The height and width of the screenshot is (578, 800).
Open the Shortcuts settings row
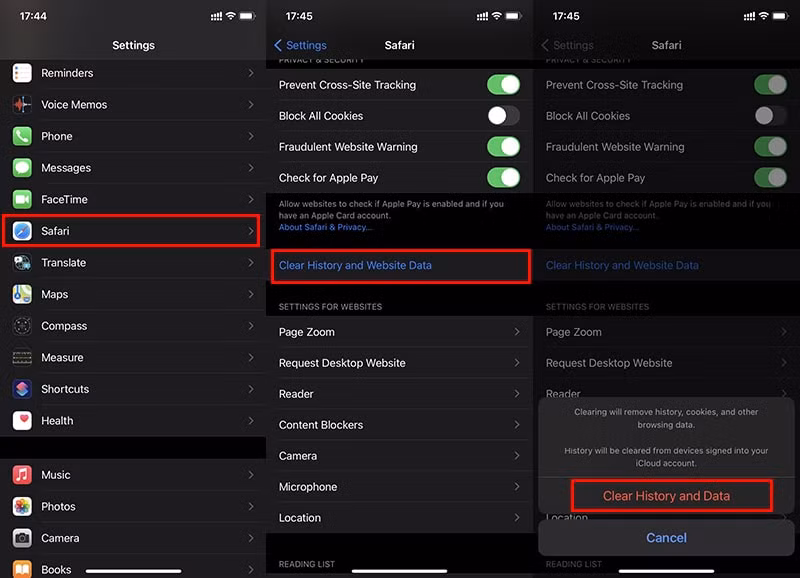tap(133, 389)
